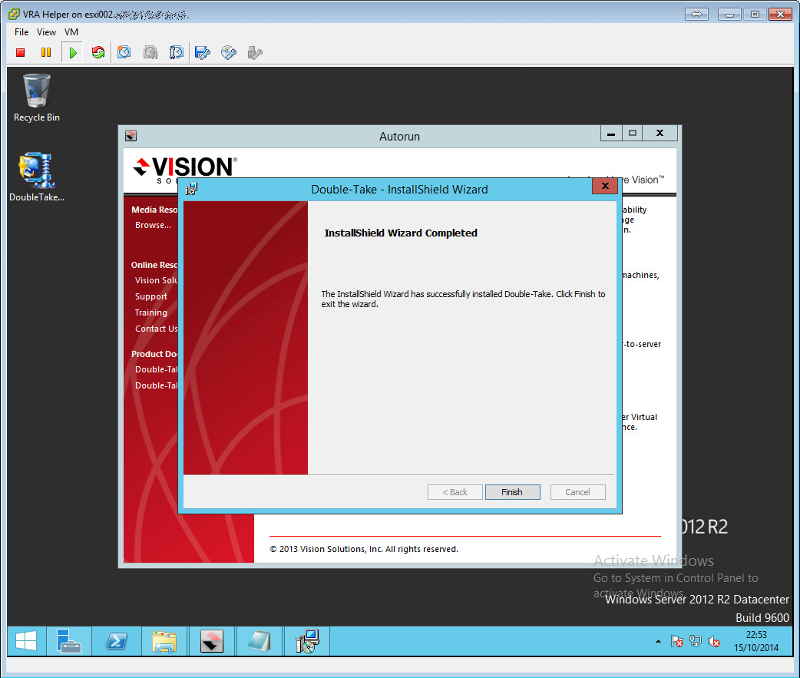Click Finish to exit the wizard
The width and height of the screenshot is (800, 678).
click(x=512, y=492)
